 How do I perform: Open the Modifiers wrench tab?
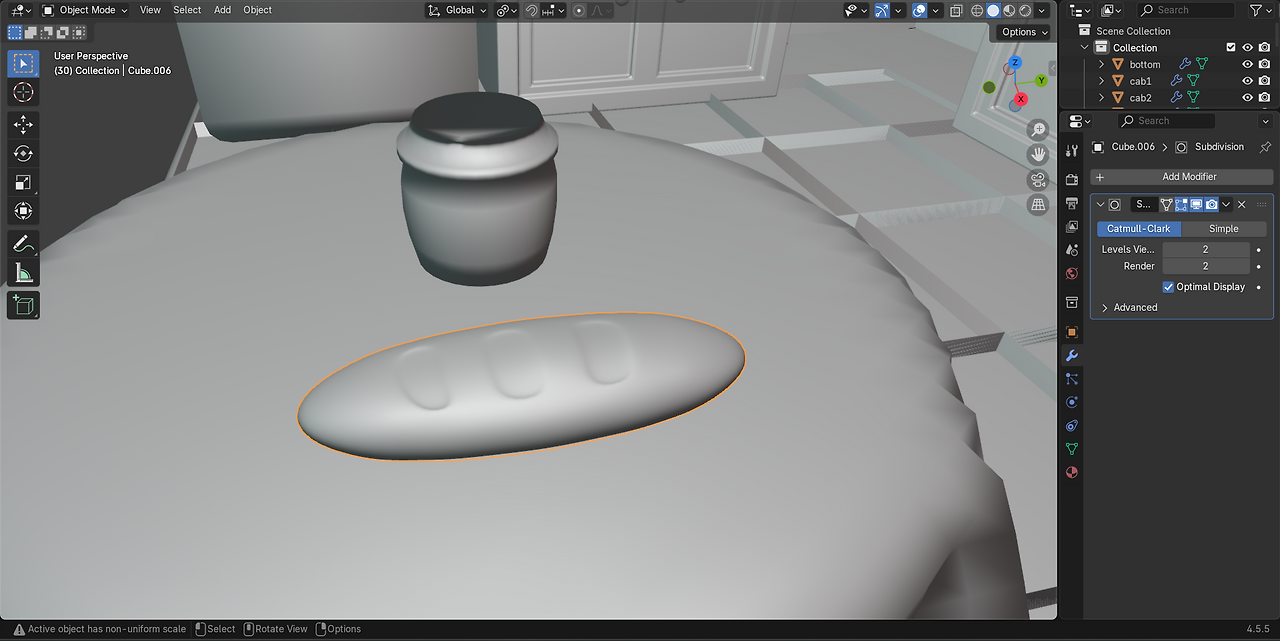click(x=1072, y=355)
